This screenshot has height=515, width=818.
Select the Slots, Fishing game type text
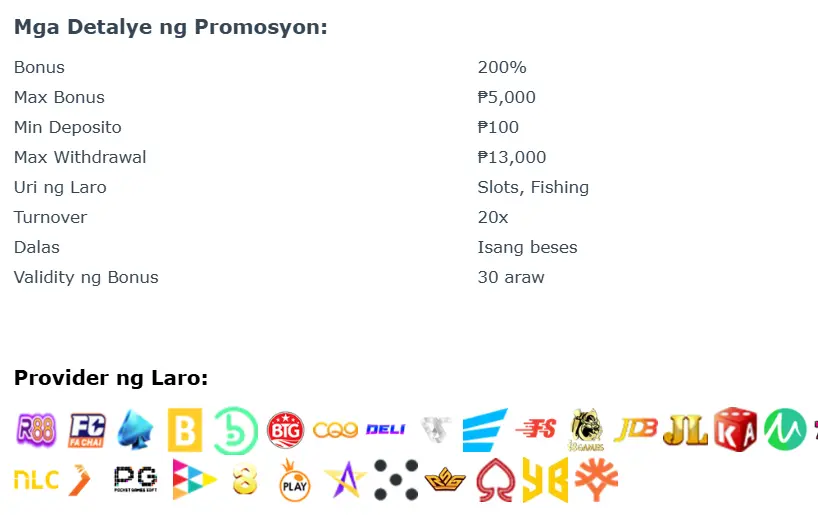coord(533,187)
